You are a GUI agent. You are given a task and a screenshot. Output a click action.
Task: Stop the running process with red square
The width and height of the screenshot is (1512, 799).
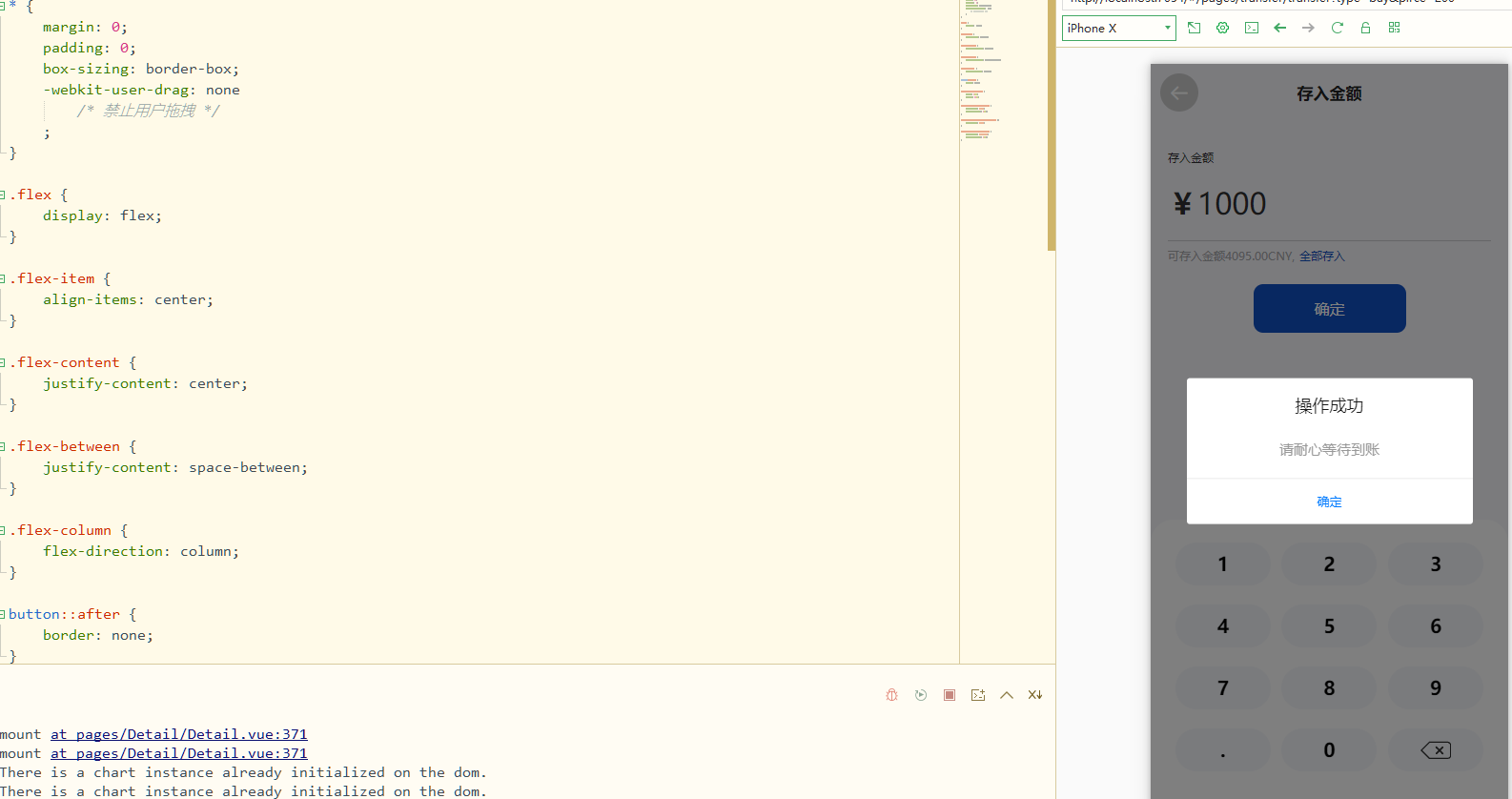point(950,695)
